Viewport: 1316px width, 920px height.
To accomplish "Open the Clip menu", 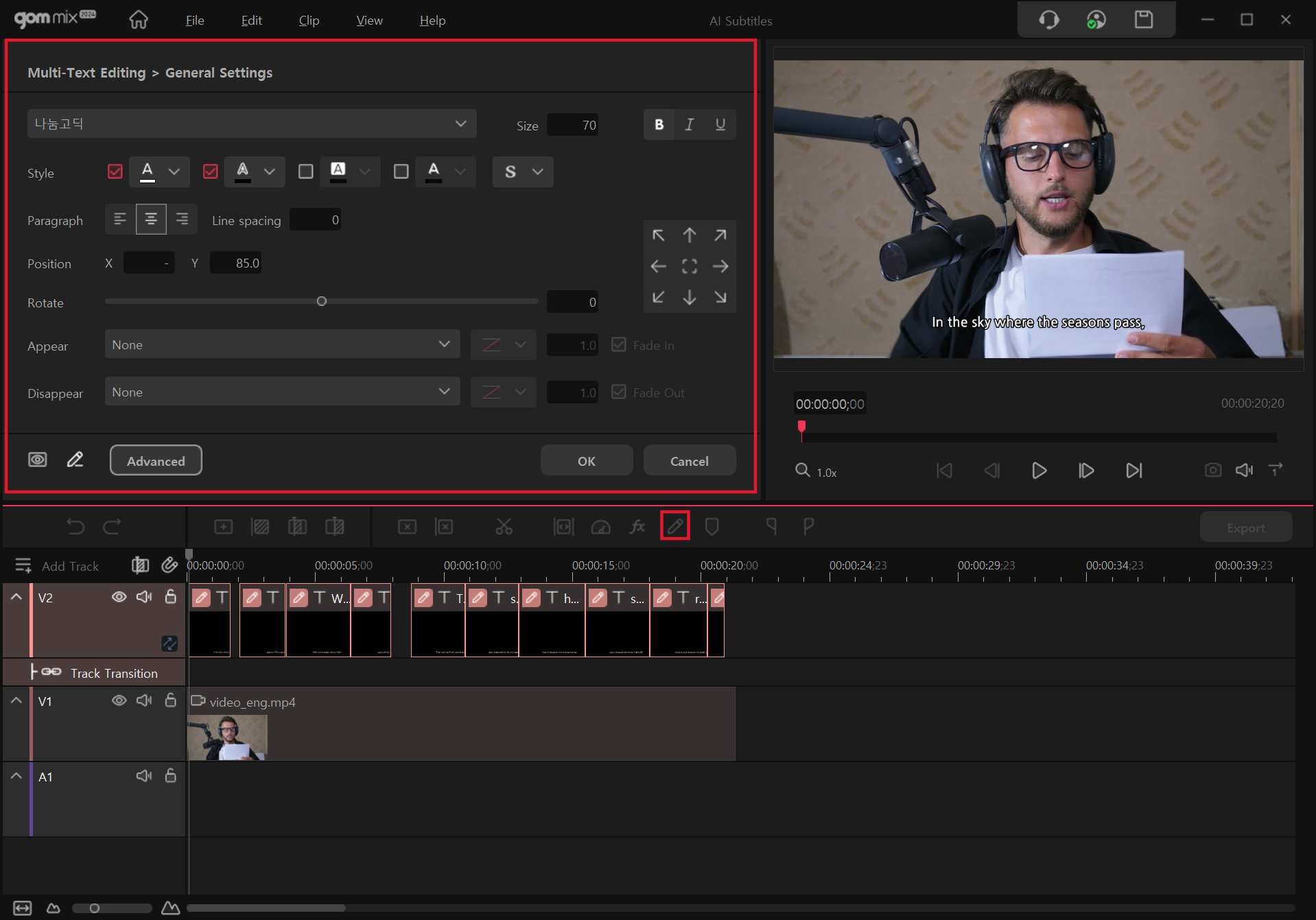I will (x=309, y=21).
